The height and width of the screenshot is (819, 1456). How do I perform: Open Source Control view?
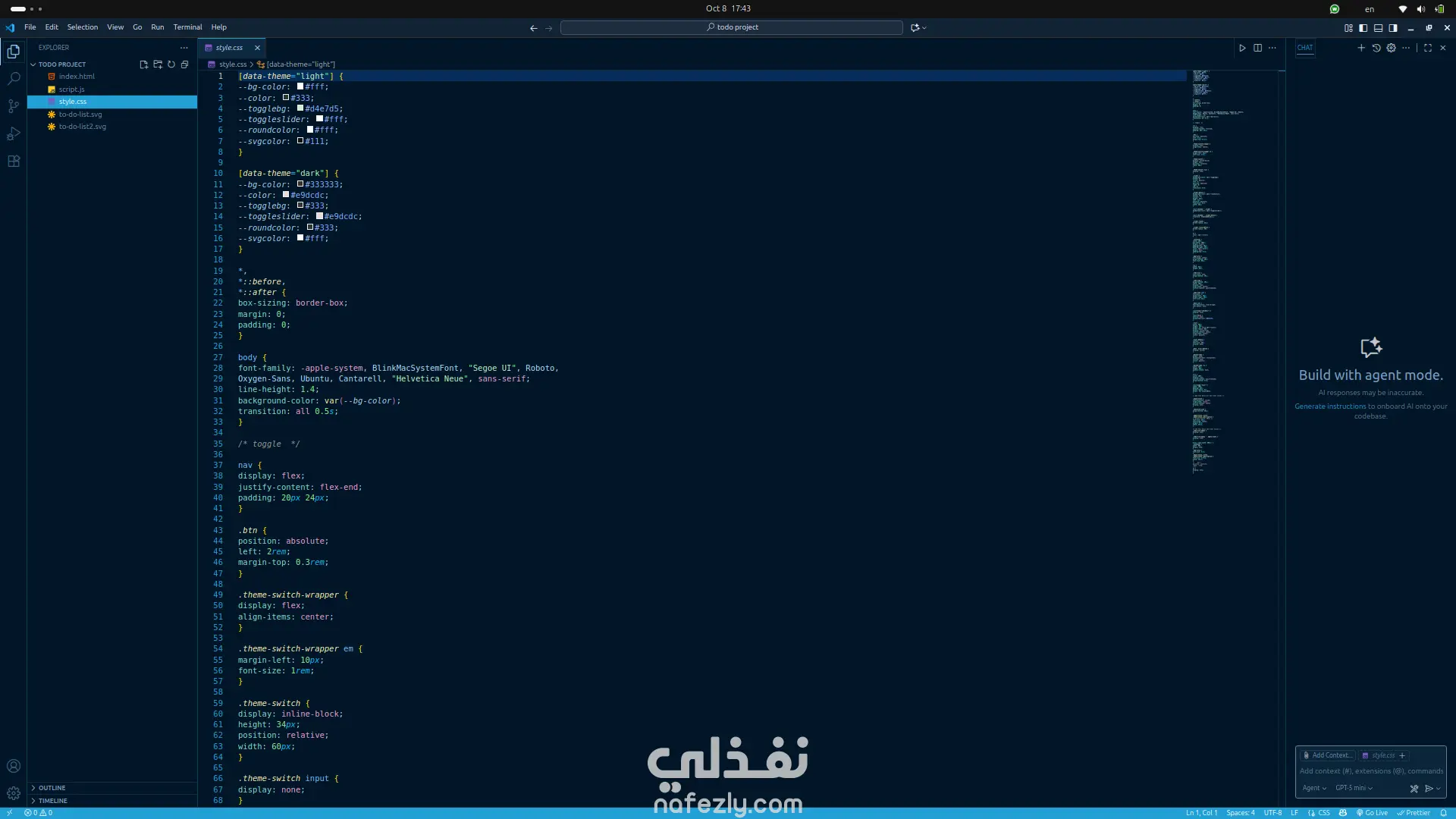(14, 106)
